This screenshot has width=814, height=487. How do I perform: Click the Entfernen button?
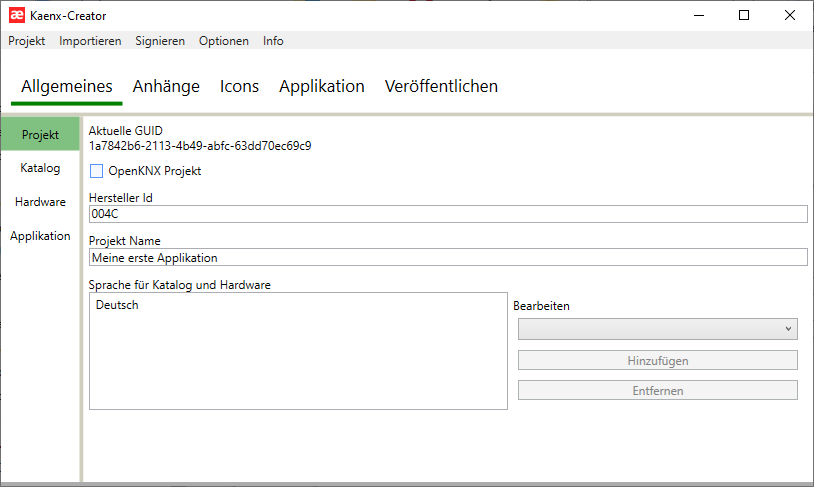point(657,391)
